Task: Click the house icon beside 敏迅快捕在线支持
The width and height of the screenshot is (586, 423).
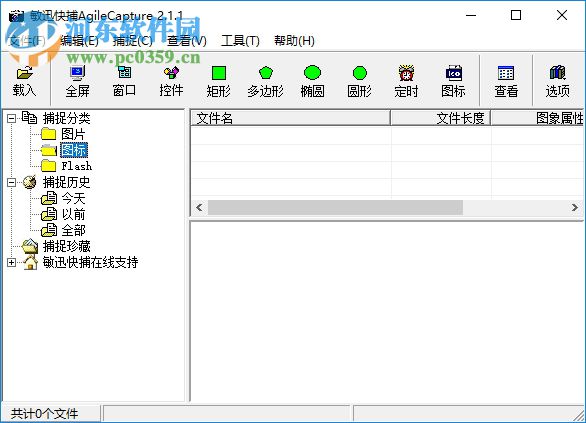Action: [31, 262]
